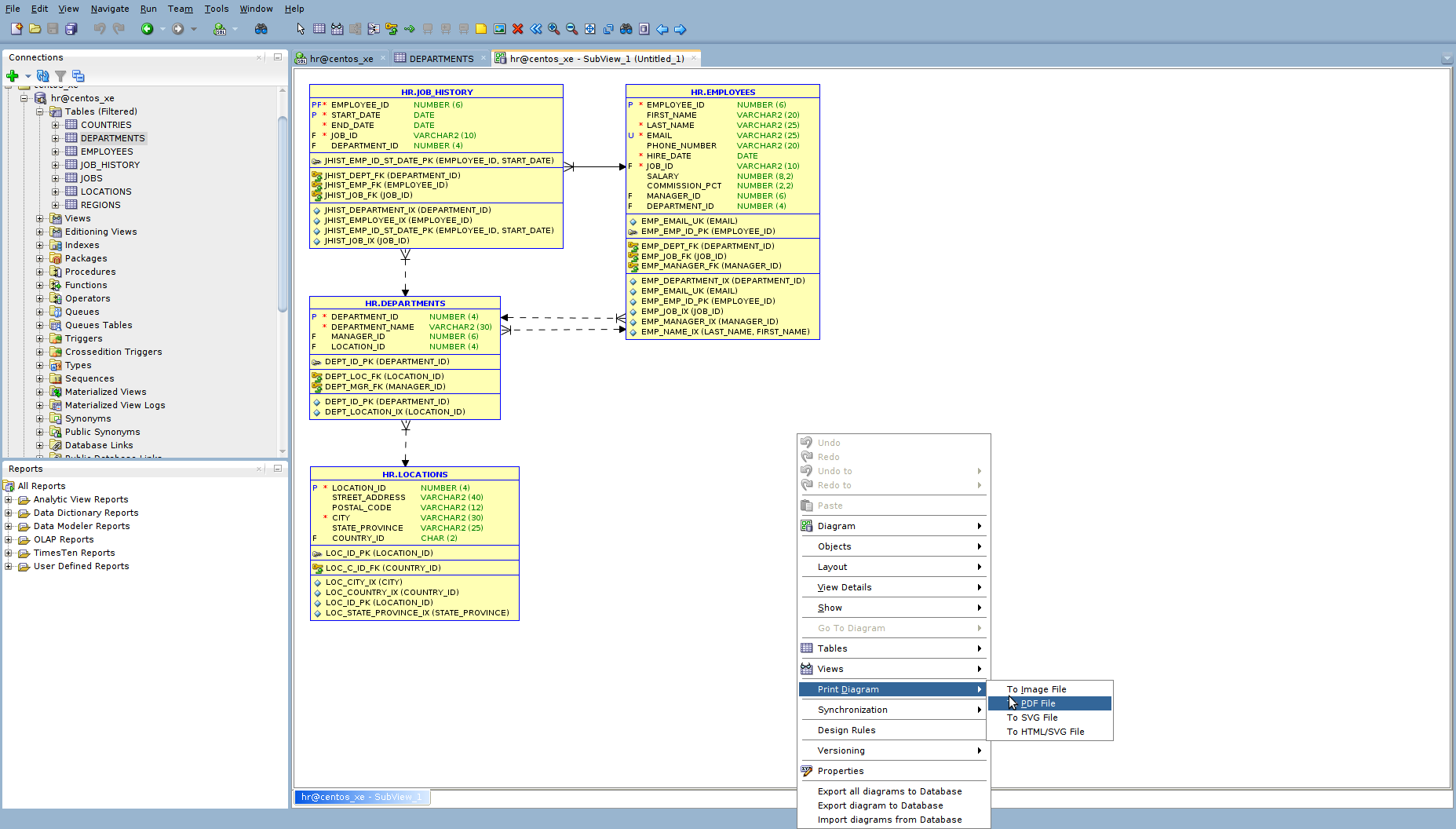
Task: Click the HR.EMPLOYEES table title in diagram
Action: (x=723, y=92)
